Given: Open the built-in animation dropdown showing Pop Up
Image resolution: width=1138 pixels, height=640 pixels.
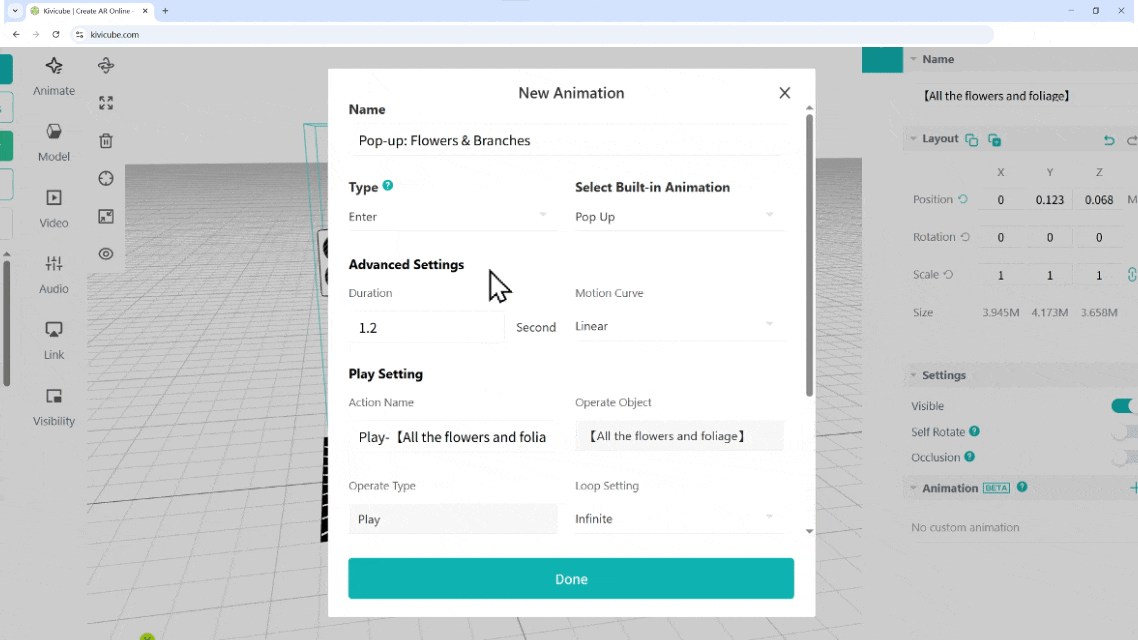Looking at the screenshot, I should coord(678,216).
